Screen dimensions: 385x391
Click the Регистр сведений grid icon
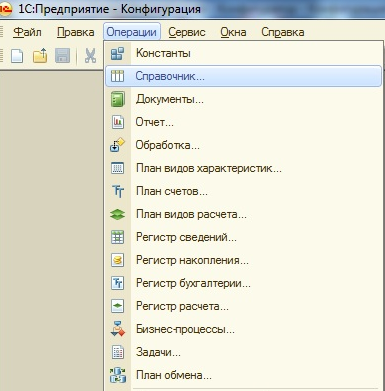(117, 237)
